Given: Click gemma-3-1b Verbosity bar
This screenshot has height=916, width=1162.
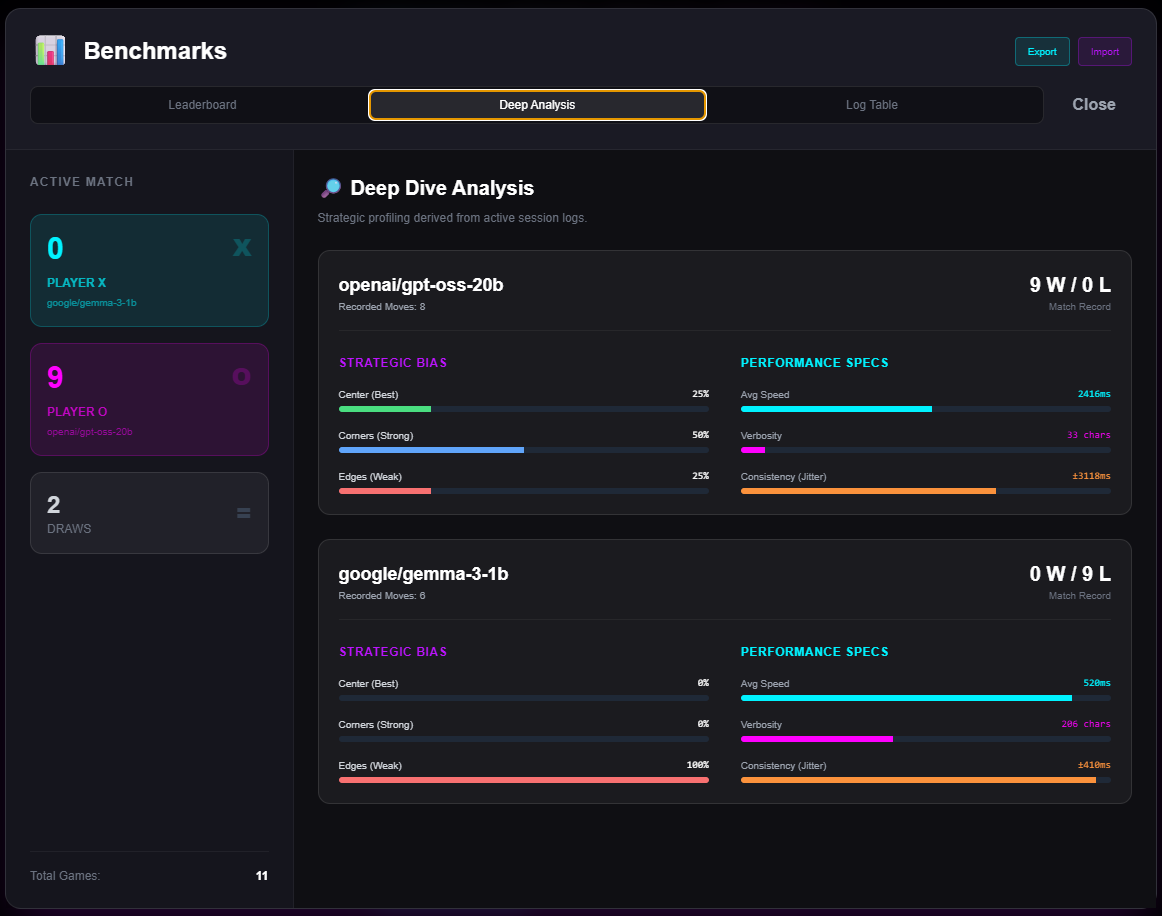Looking at the screenshot, I should [926, 739].
